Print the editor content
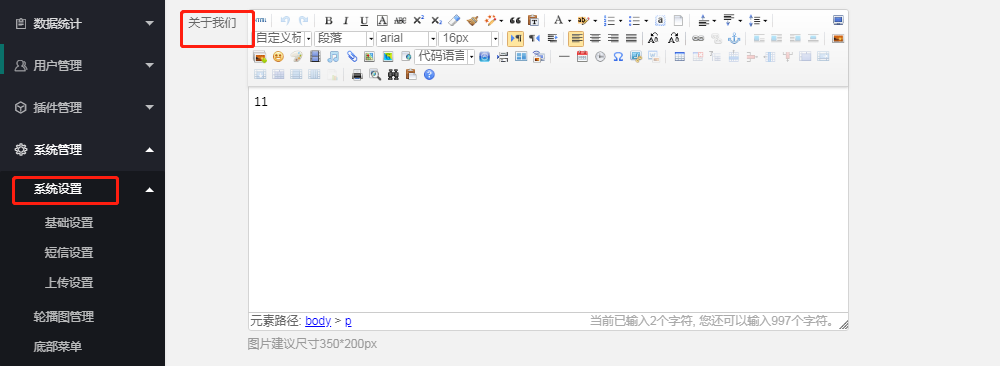1000x366 pixels. click(357, 75)
